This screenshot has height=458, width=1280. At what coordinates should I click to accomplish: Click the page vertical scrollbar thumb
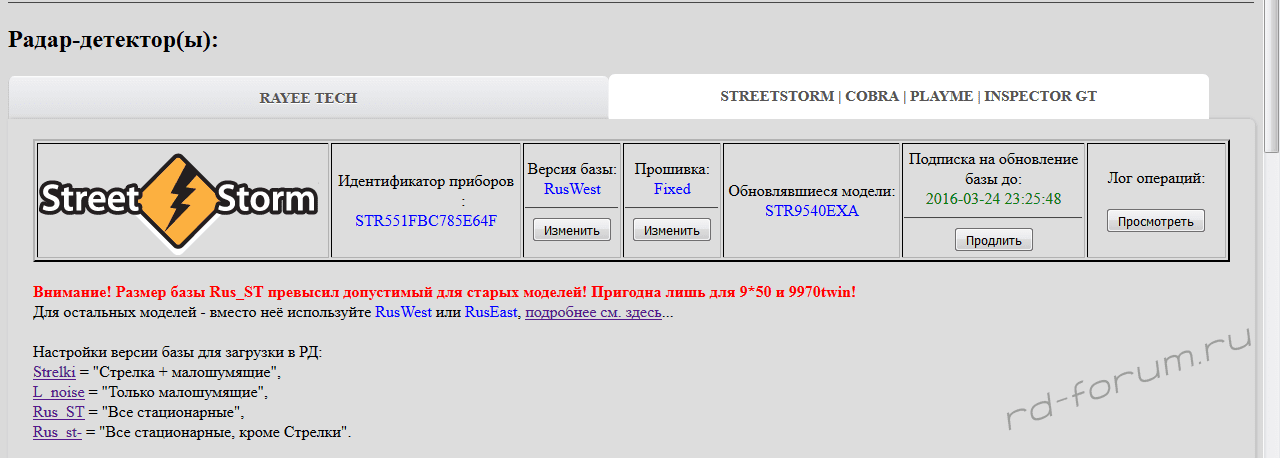[x=1271, y=77]
